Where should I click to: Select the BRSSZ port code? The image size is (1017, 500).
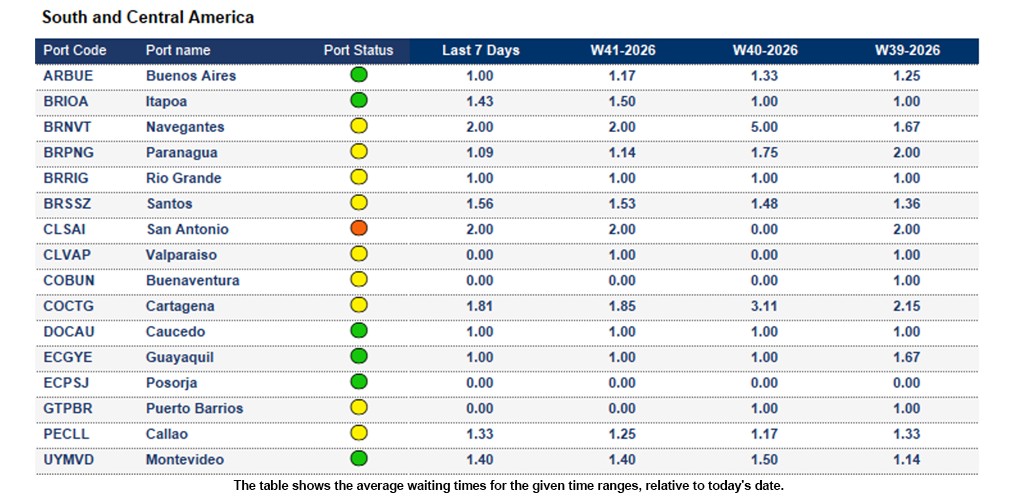tap(67, 204)
